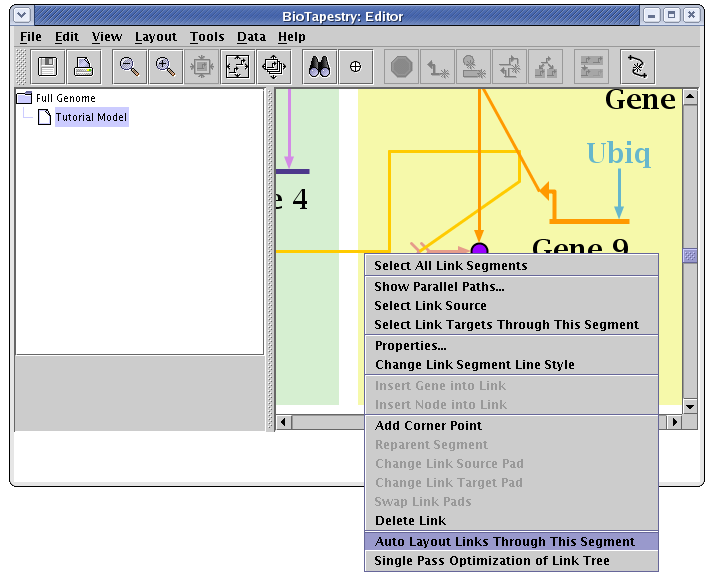Choose Delete Link in context menu
This screenshot has height=579, width=711.
click(x=410, y=520)
